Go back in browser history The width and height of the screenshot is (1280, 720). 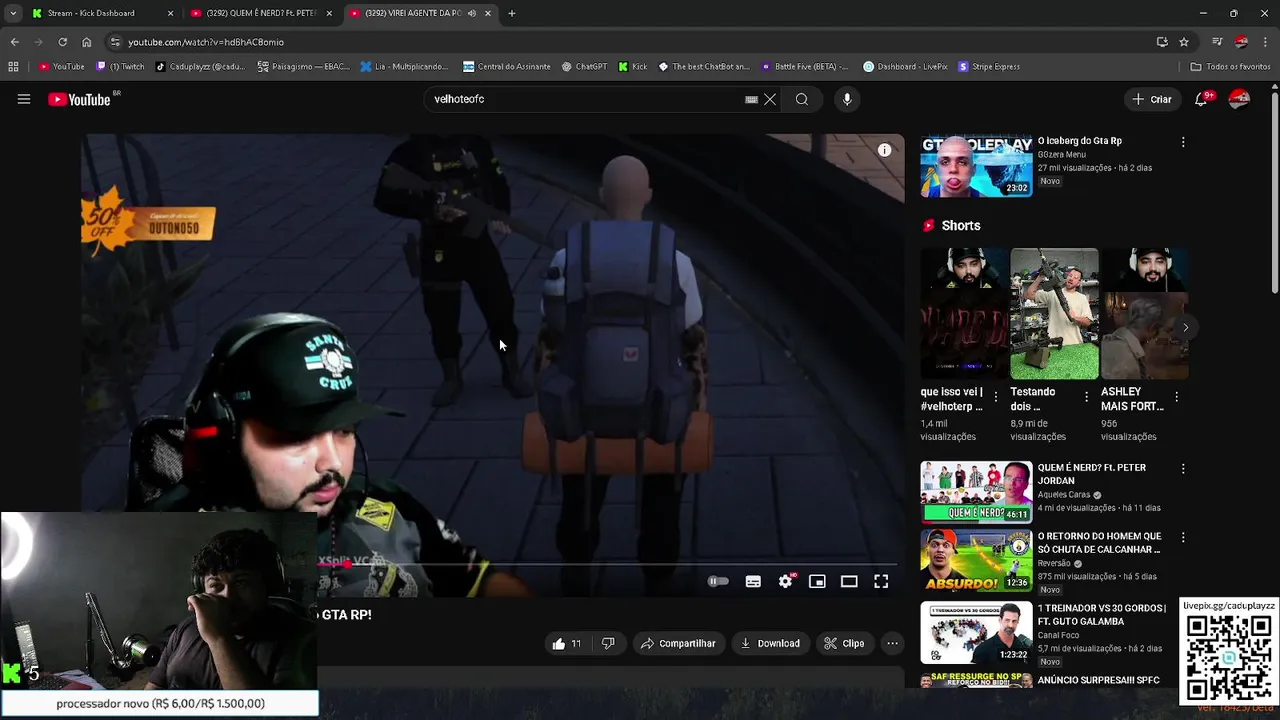click(14, 42)
